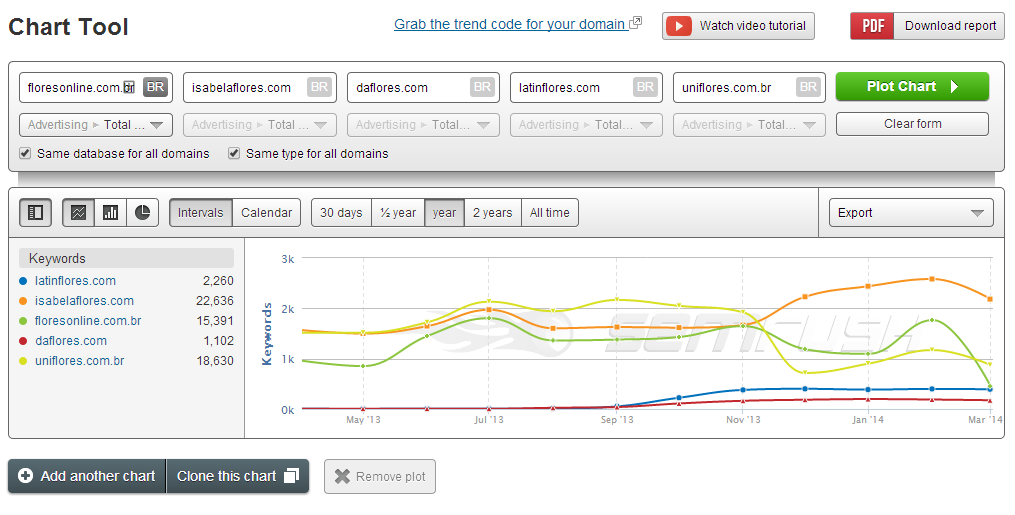Switch to bar chart view icon
Image resolution: width=1015 pixels, height=515 pixels.
pyautogui.click(x=110, y=213)
